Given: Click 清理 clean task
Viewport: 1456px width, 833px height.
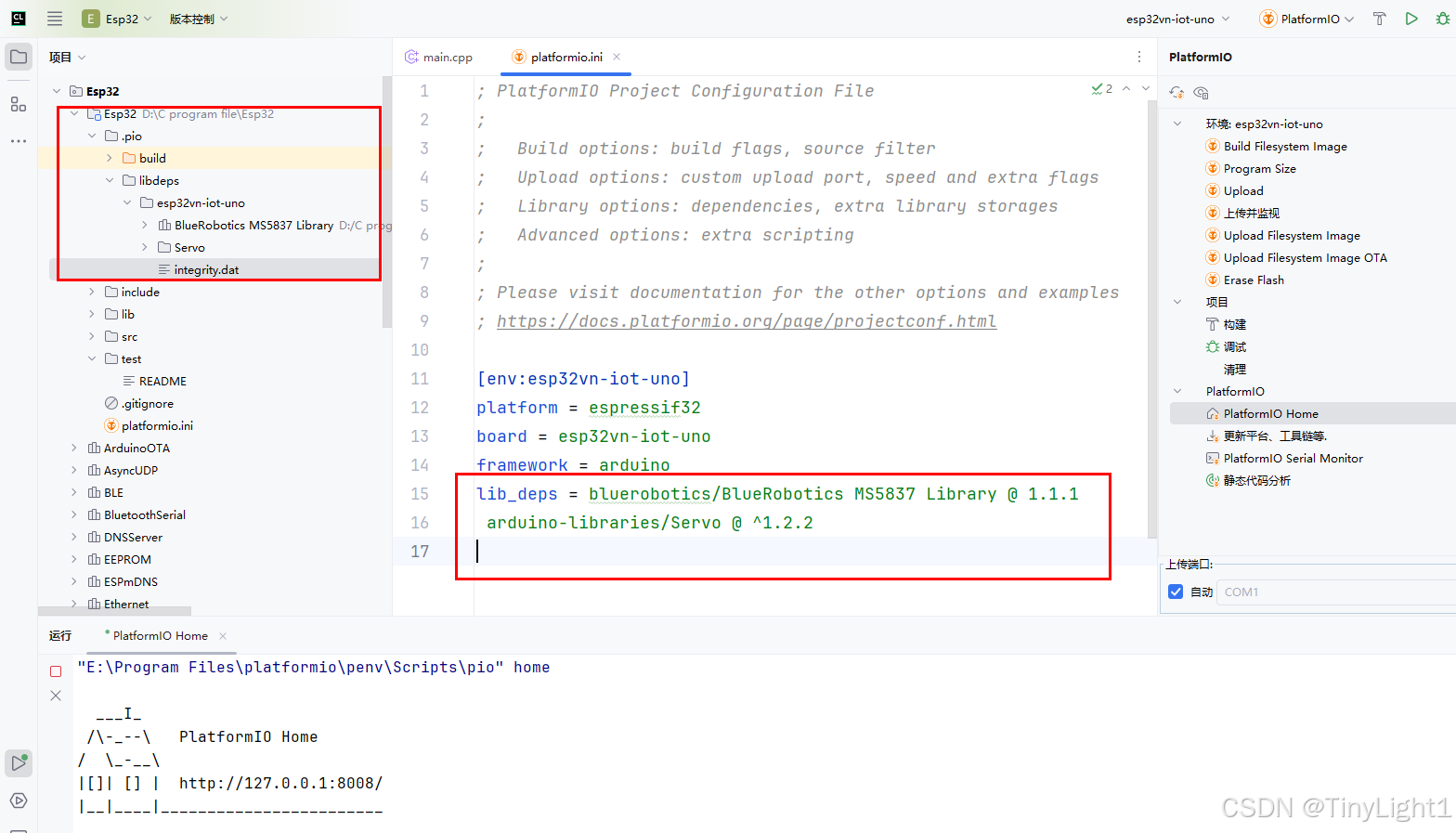Looking at the screenshot, I should point(1235,370).
